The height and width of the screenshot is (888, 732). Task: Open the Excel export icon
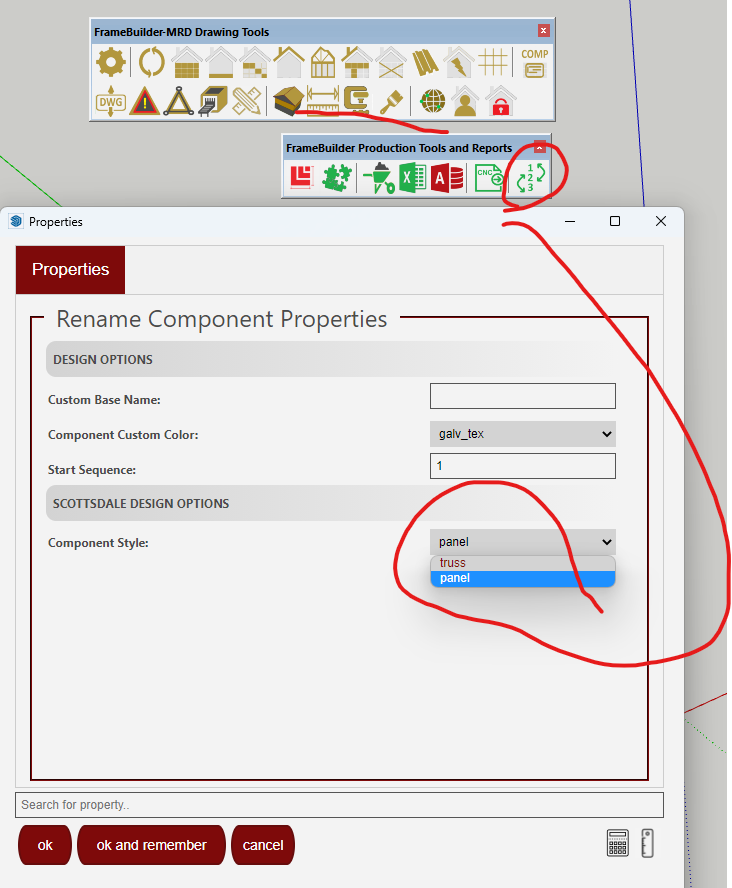click(413, 178)
